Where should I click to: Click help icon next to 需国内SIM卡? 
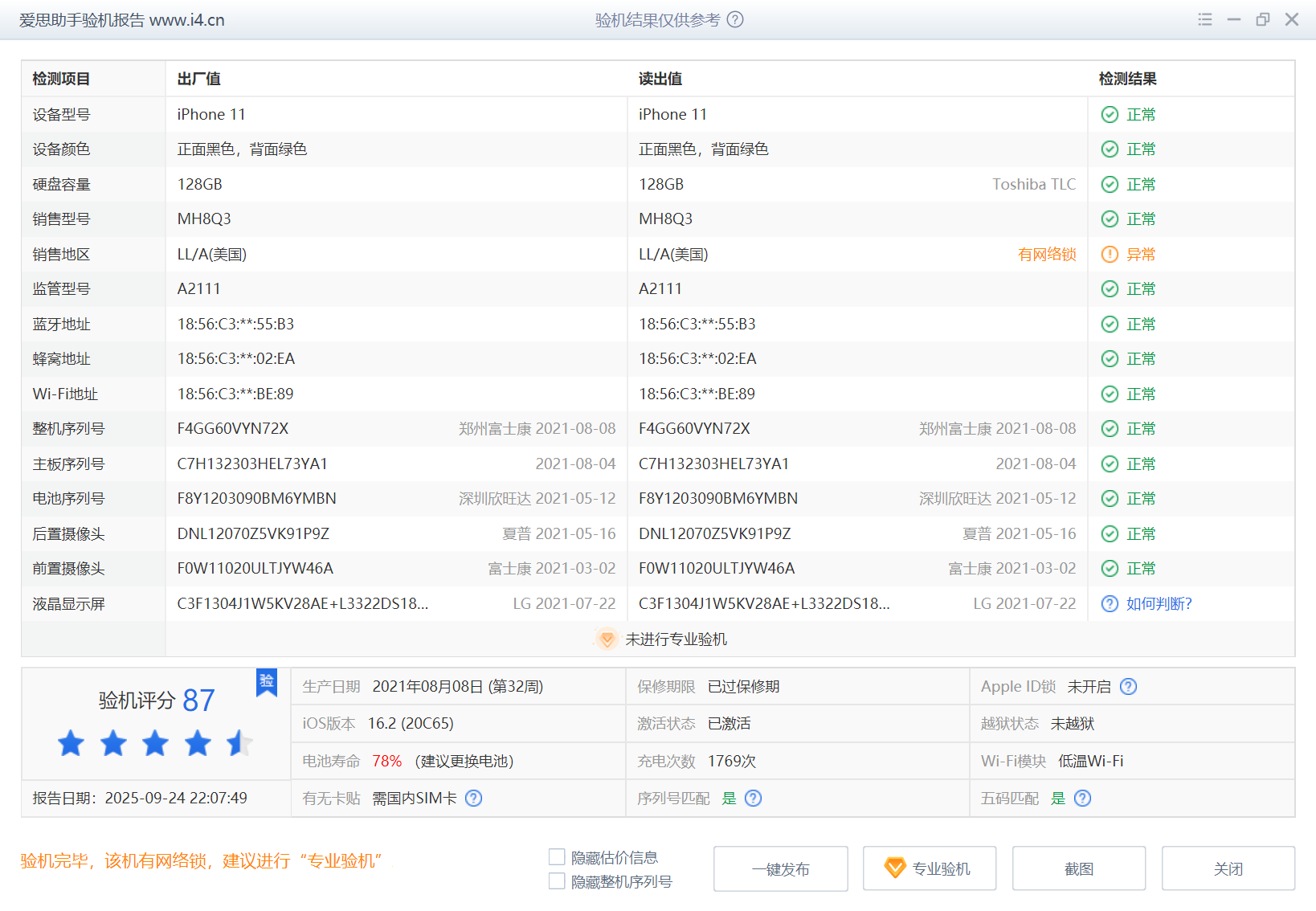(x=474, y=799)
